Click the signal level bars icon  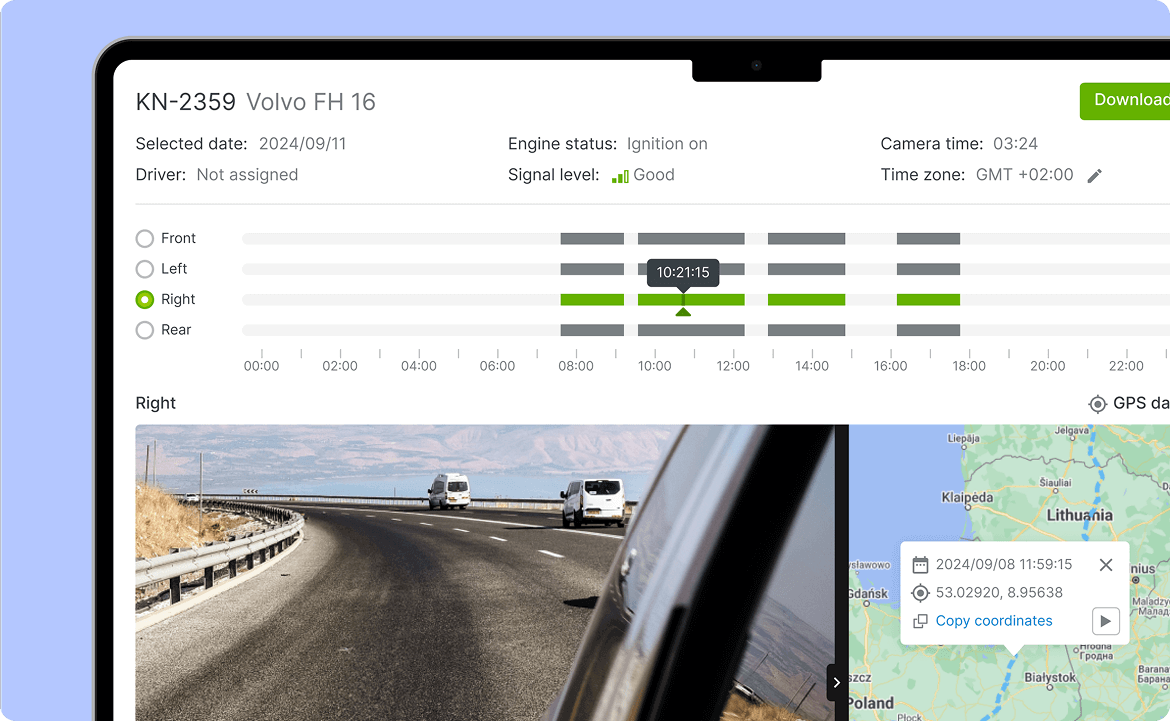tap(620, 176)
